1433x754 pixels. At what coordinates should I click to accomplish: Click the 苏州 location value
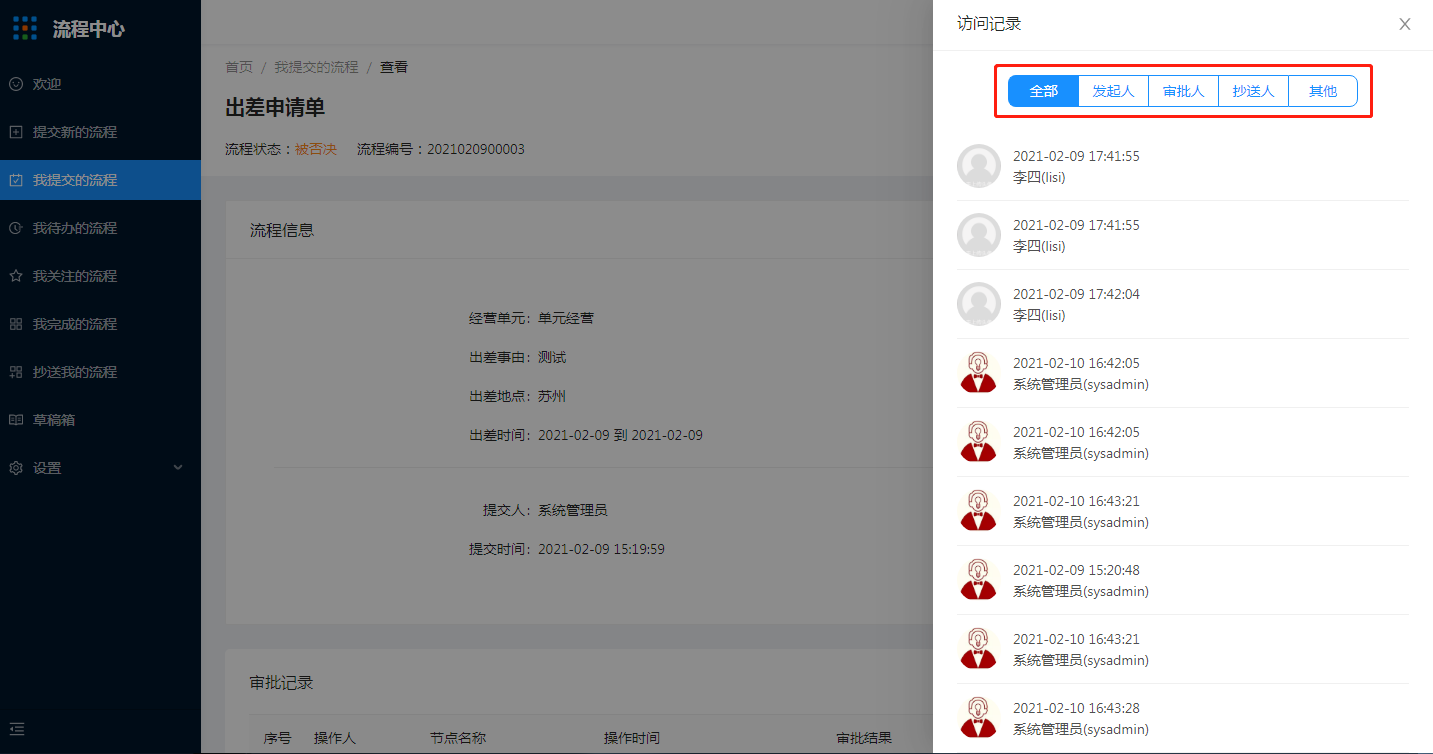click(552, 396)
